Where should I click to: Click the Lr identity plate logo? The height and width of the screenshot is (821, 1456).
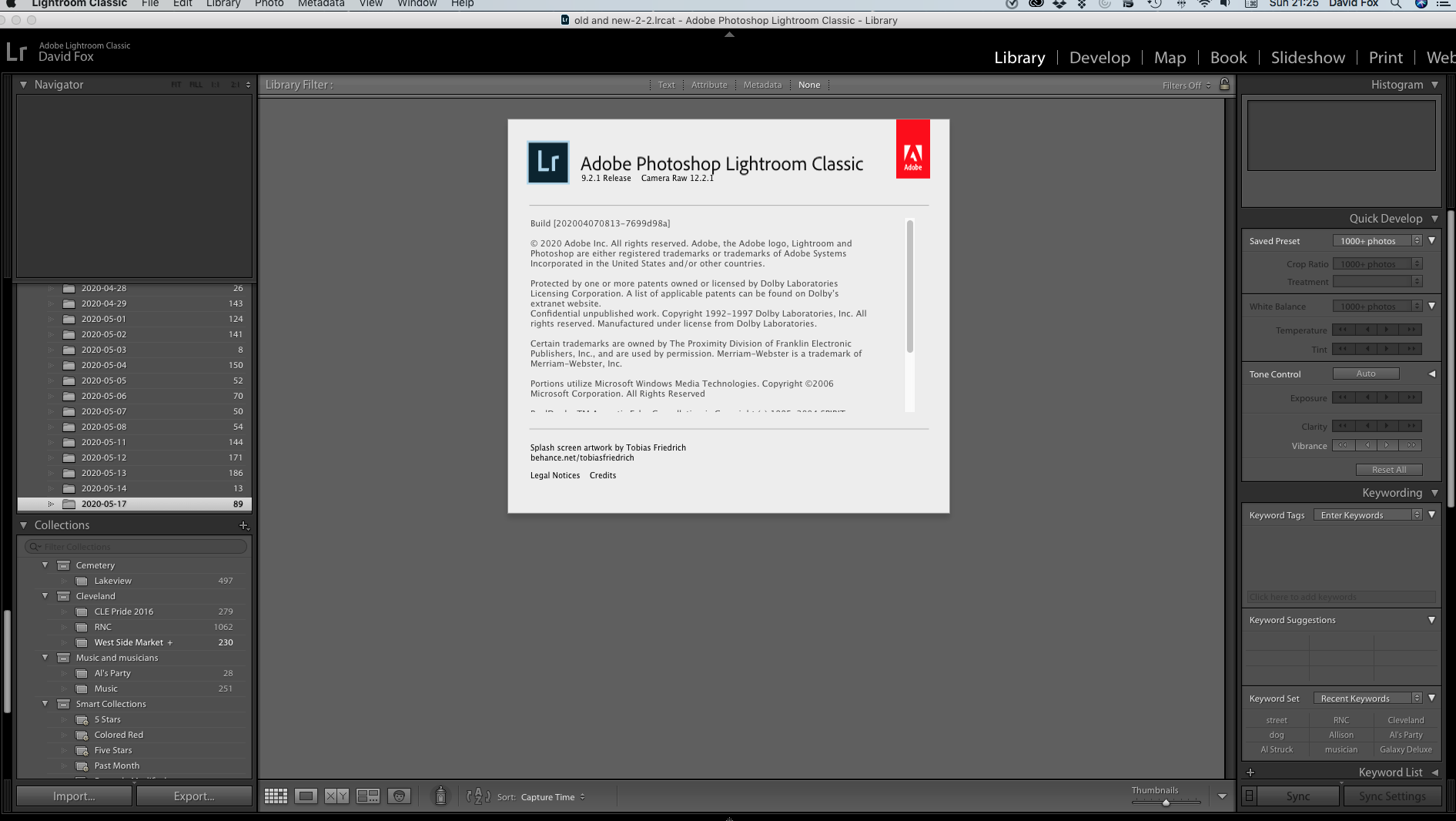point(16,52)
